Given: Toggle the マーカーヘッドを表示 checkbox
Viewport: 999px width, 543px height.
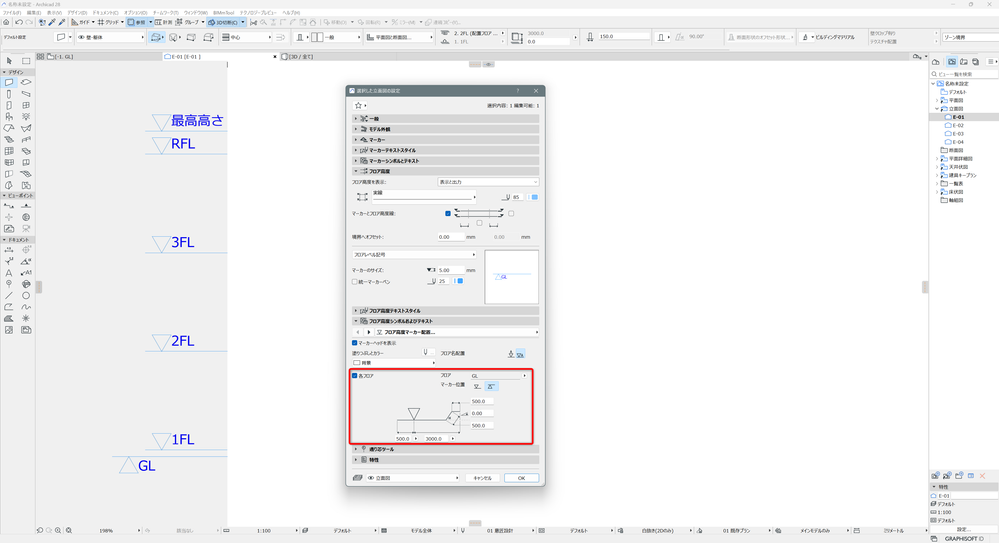Looking at the screenshot, I should [355, 343].
